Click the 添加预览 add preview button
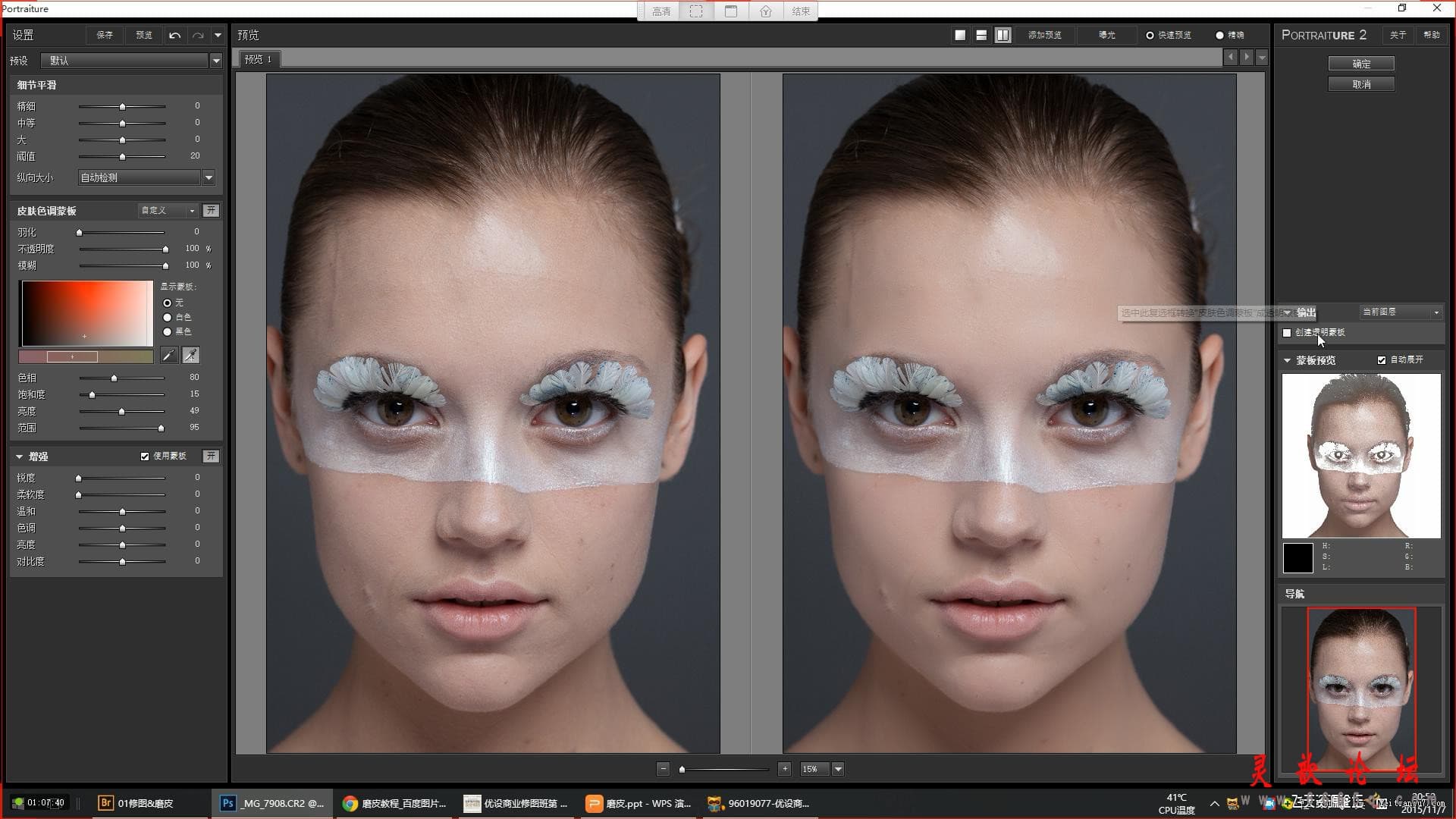Viewport: 1456px width, 819px height. pyautogui.click(x=1044, y=35)
